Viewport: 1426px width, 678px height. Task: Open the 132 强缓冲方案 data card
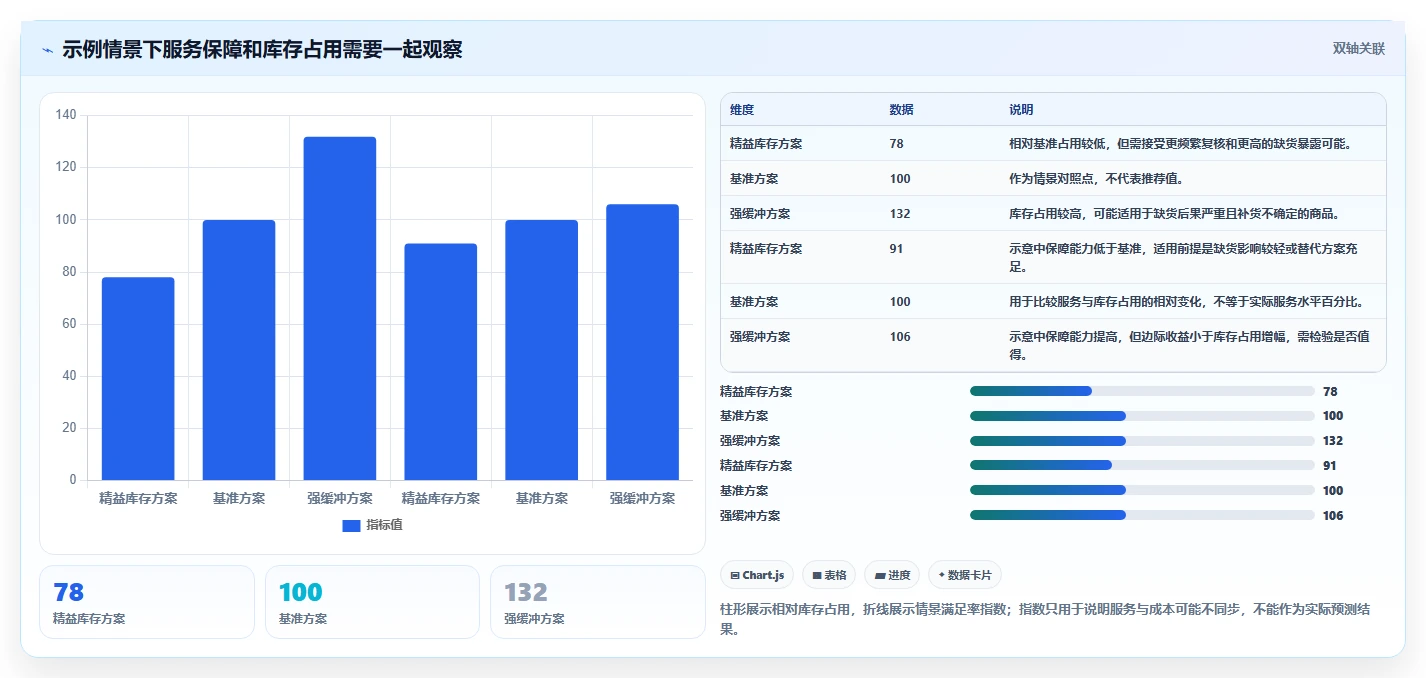click(597, 602)
